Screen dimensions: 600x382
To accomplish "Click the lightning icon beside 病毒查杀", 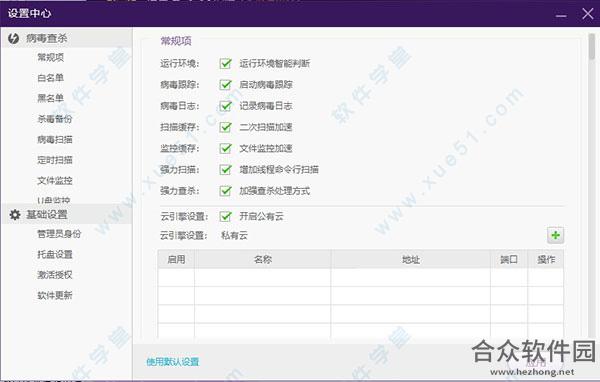I will tap(13, 38).
